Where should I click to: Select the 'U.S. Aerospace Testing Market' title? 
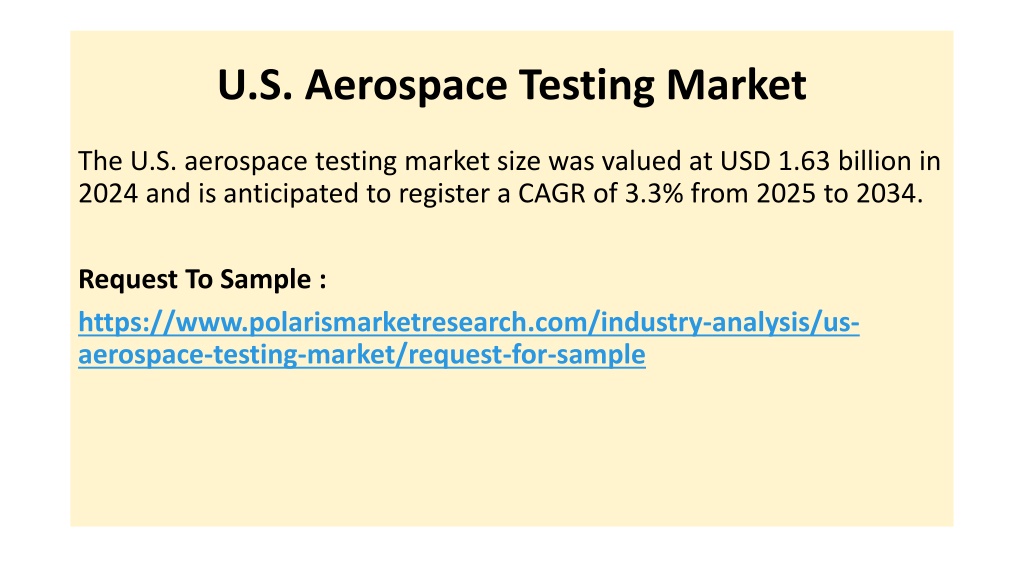click(x=512, y=85)
